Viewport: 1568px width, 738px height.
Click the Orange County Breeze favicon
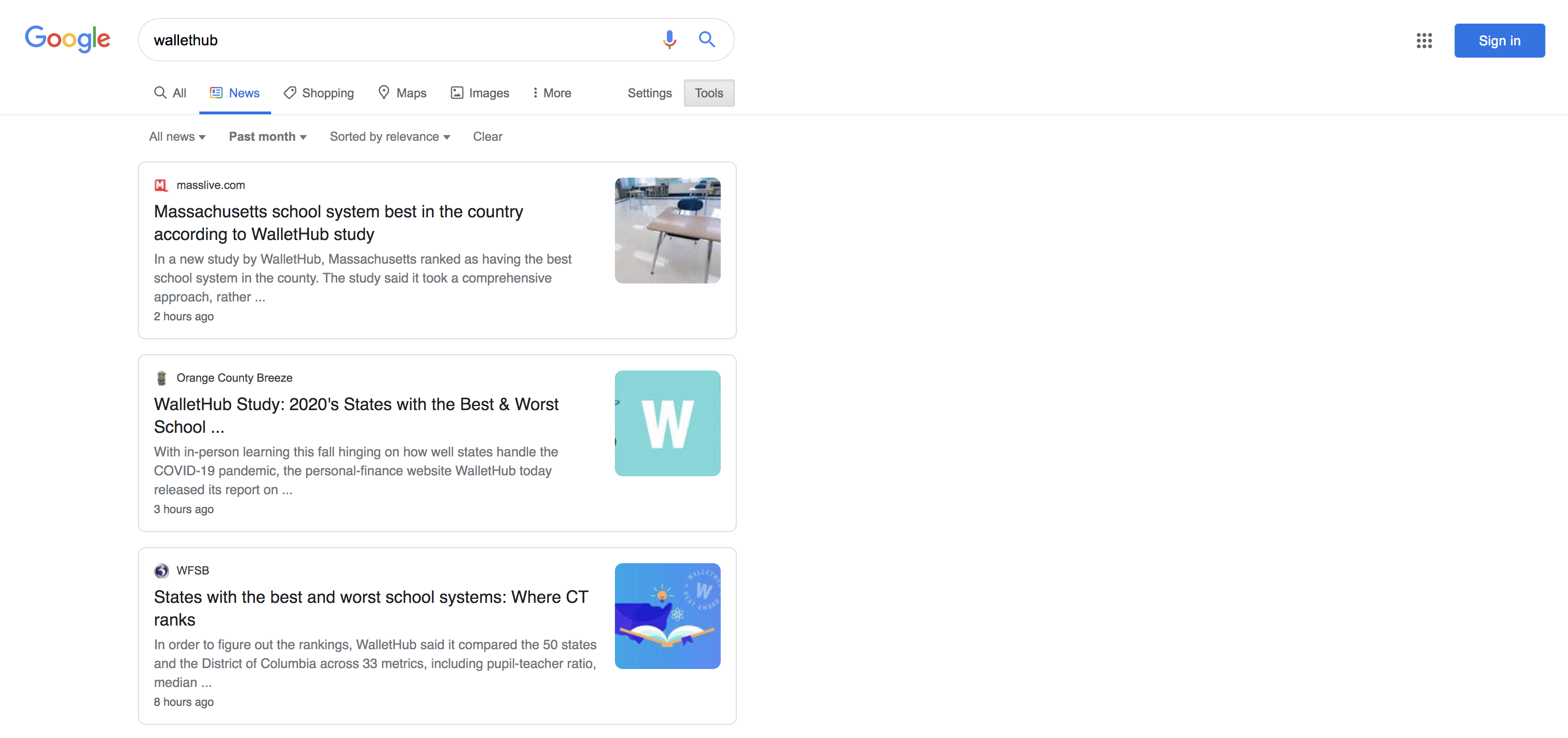point(162,378)
